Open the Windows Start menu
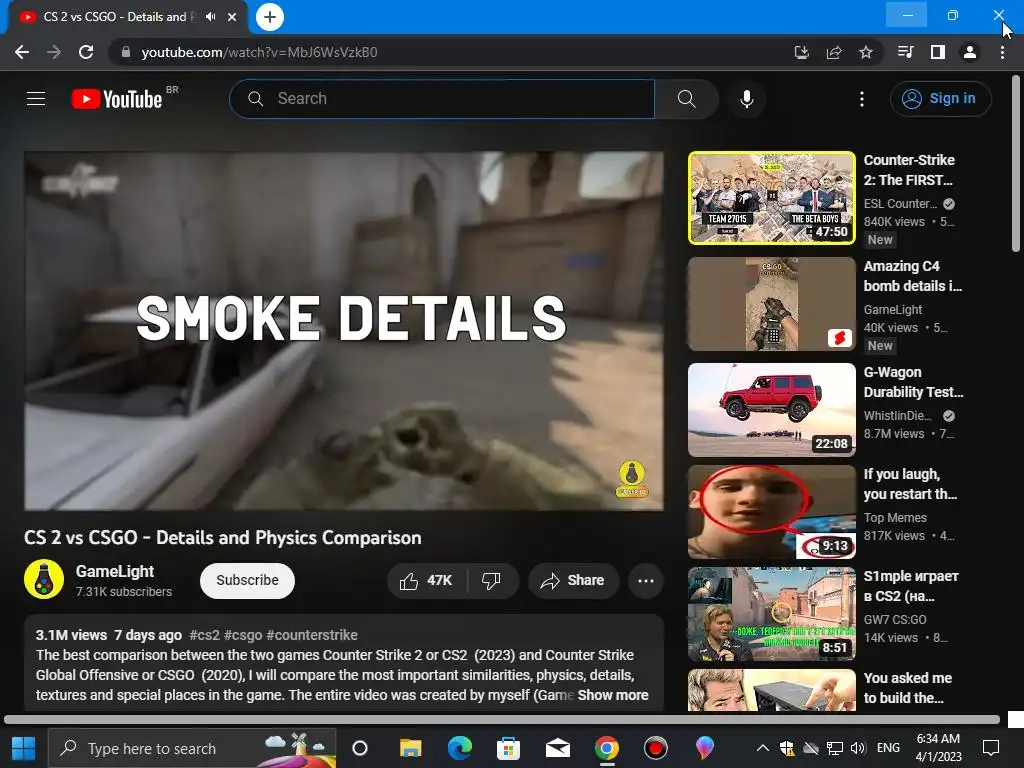Image resolution: width=1024 pixels, height=768 pixels. pos(24,748)
